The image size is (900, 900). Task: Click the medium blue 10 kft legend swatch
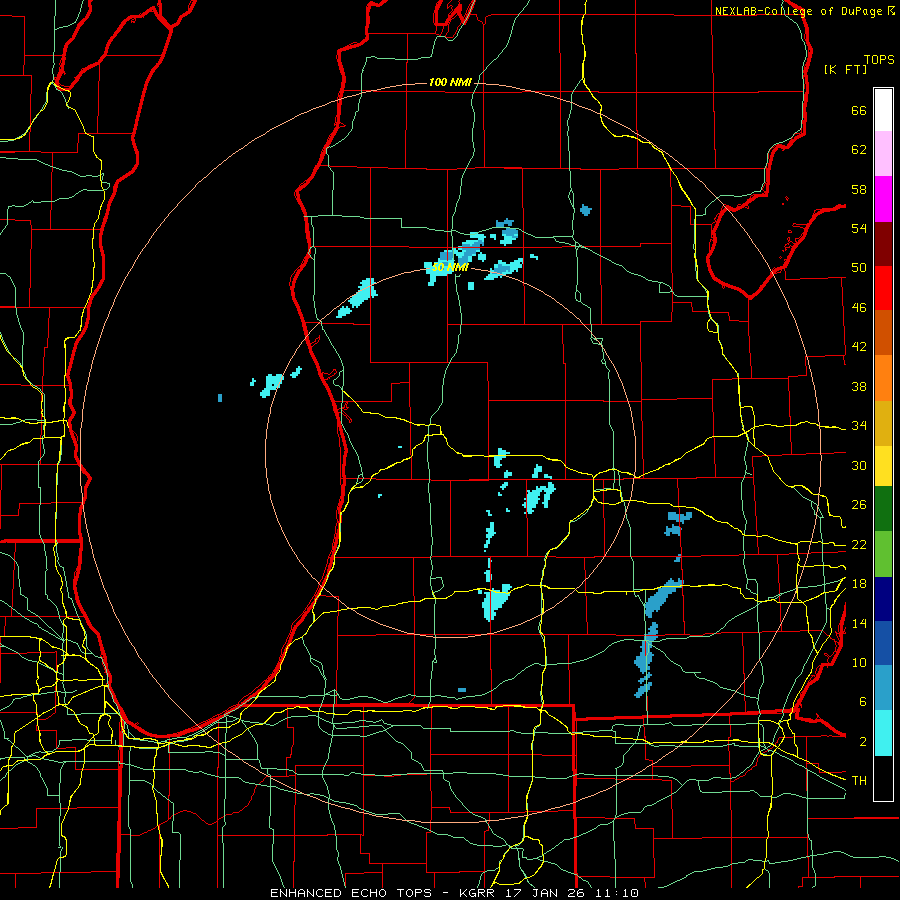(883, 644)
